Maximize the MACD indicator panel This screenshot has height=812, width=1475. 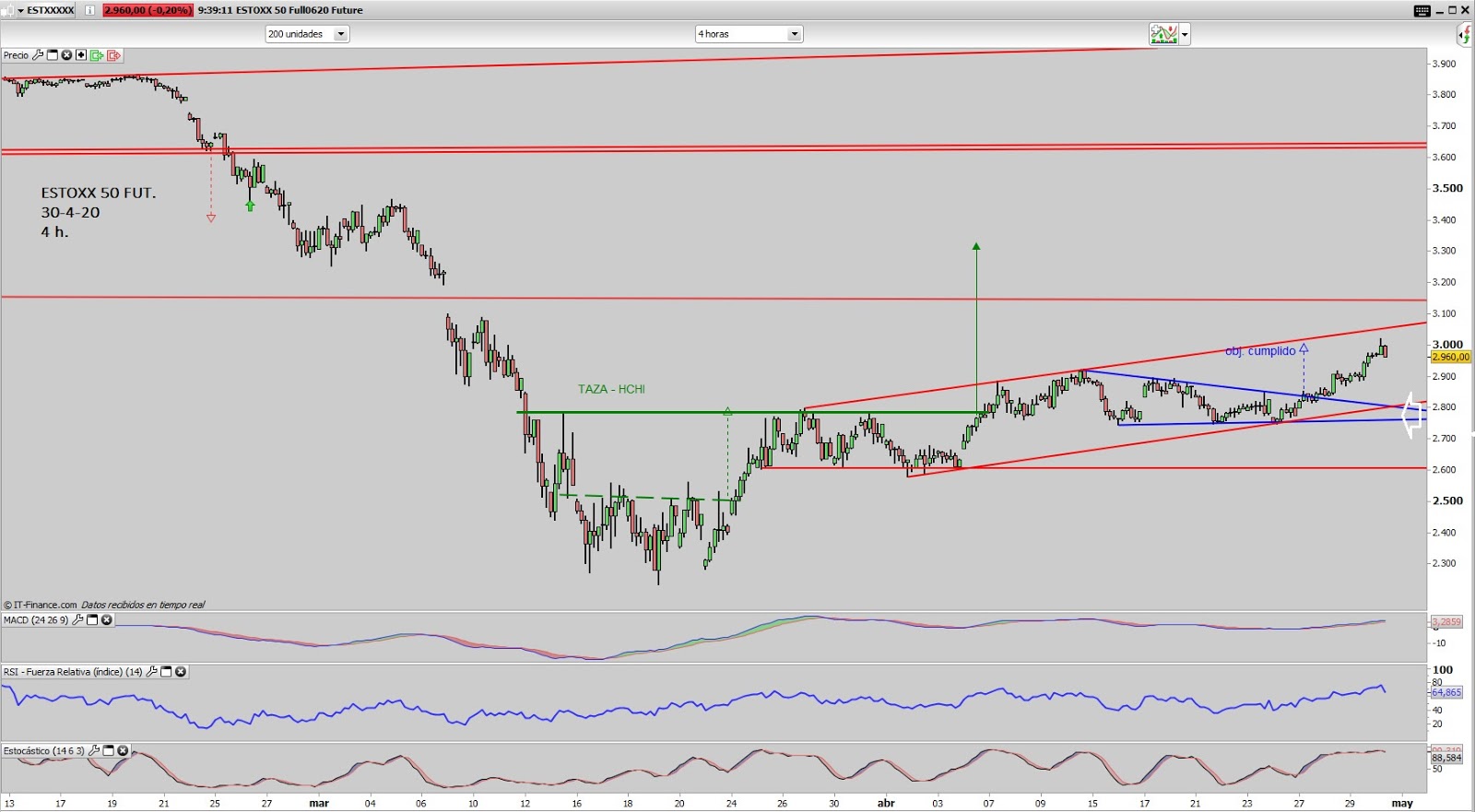click(x=92, y=620)
